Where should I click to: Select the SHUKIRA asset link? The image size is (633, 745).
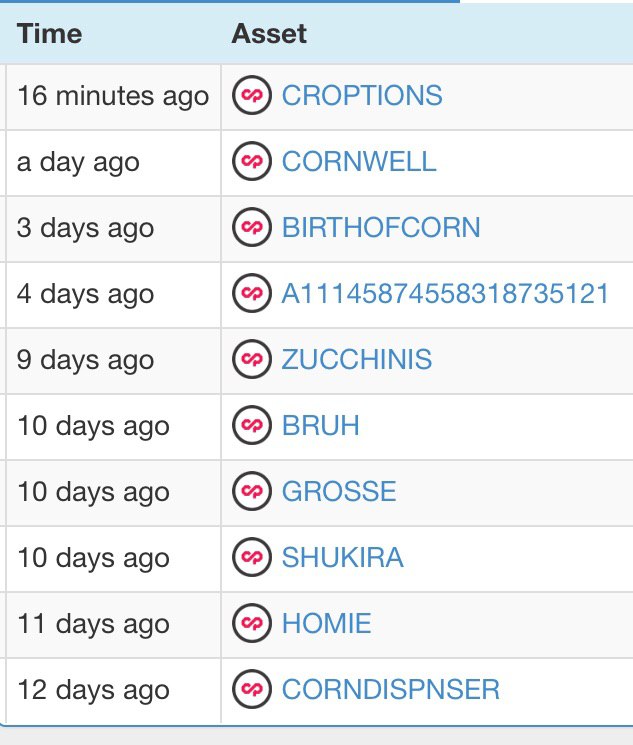click(343, 558)
